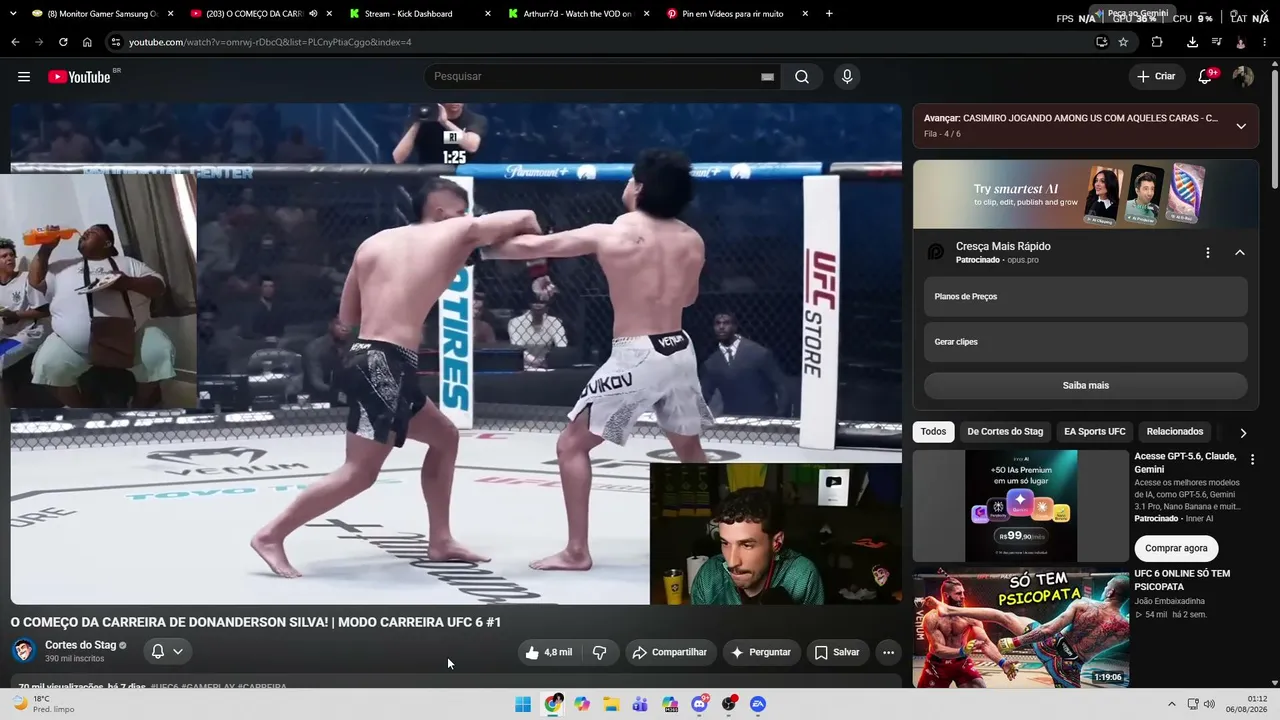Go back in the browser
Viewport: 1280px width, 720px height.
15,42
